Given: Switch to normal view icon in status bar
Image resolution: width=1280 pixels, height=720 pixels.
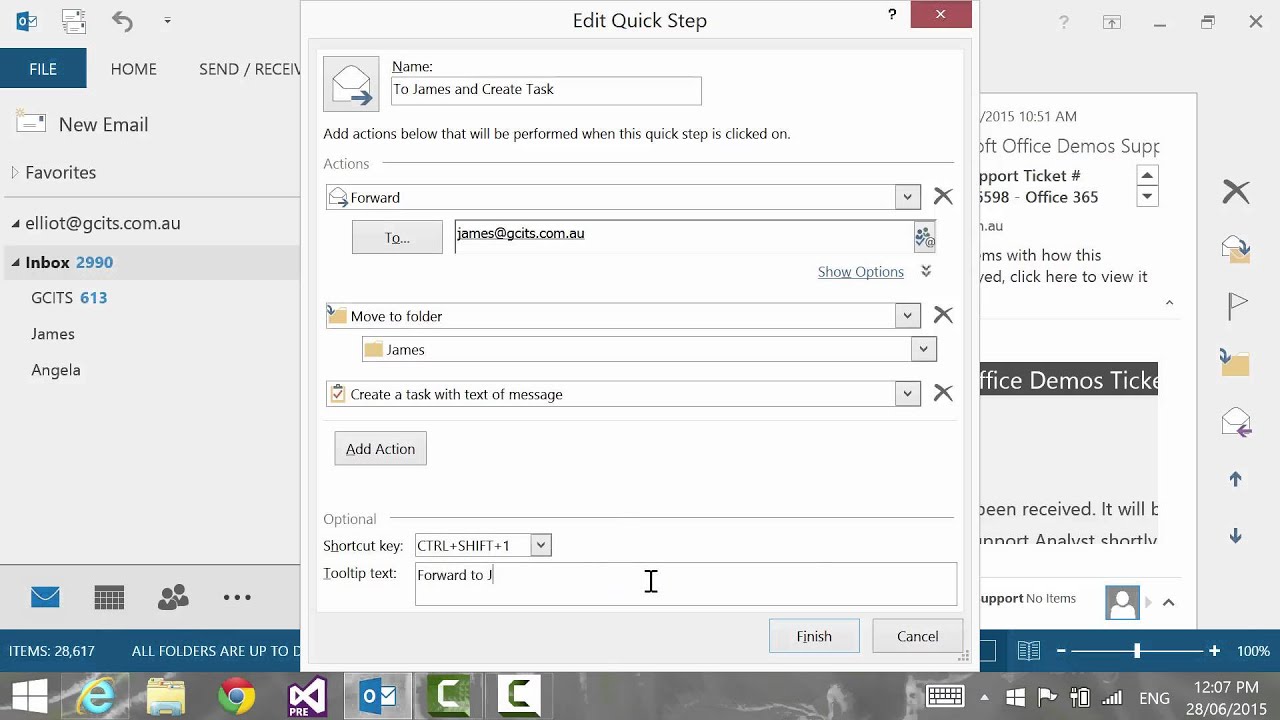Looking at the screenshot, I should (x=988, y=651).
